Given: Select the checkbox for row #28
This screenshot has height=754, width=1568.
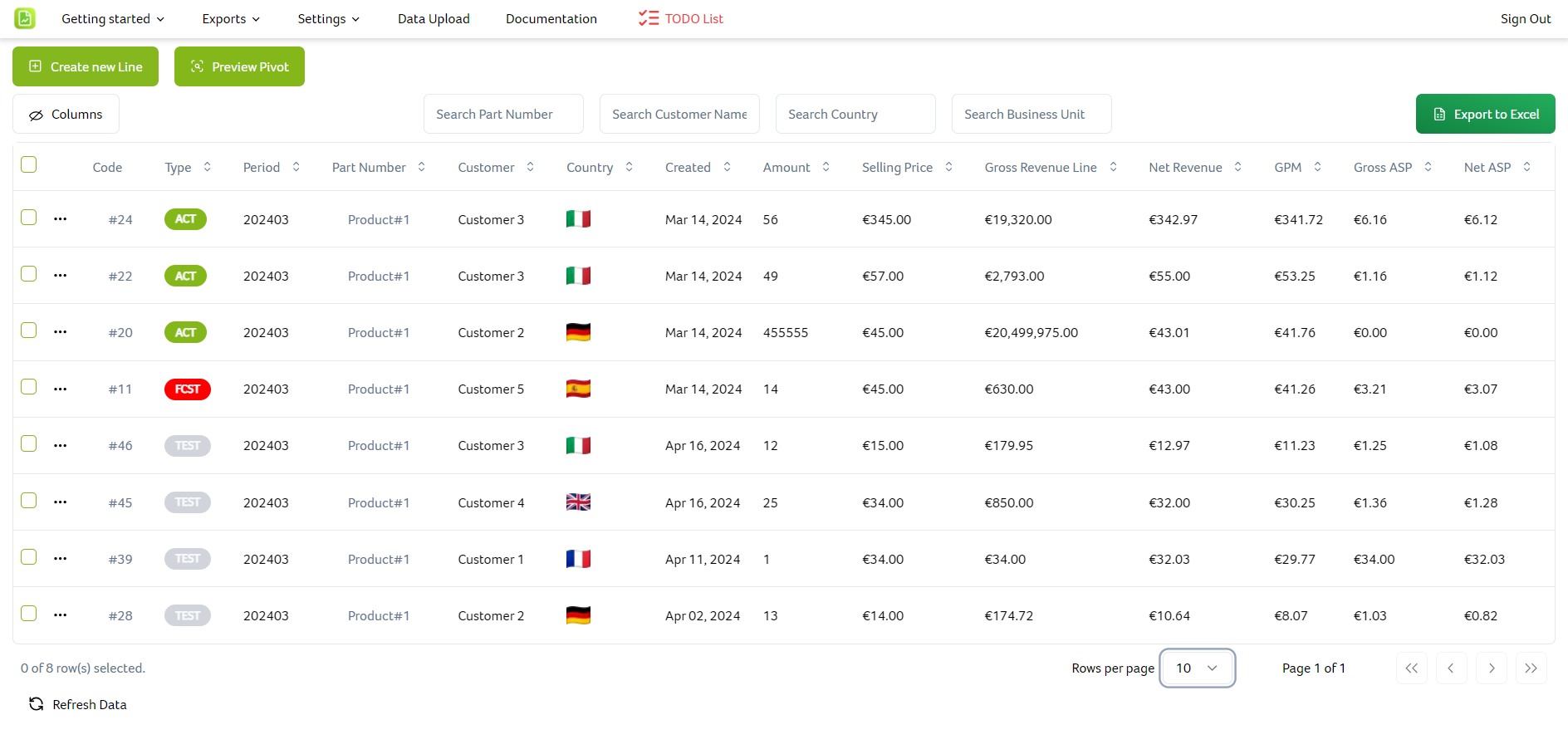Looking at the screenshot, I should point(29,613).
